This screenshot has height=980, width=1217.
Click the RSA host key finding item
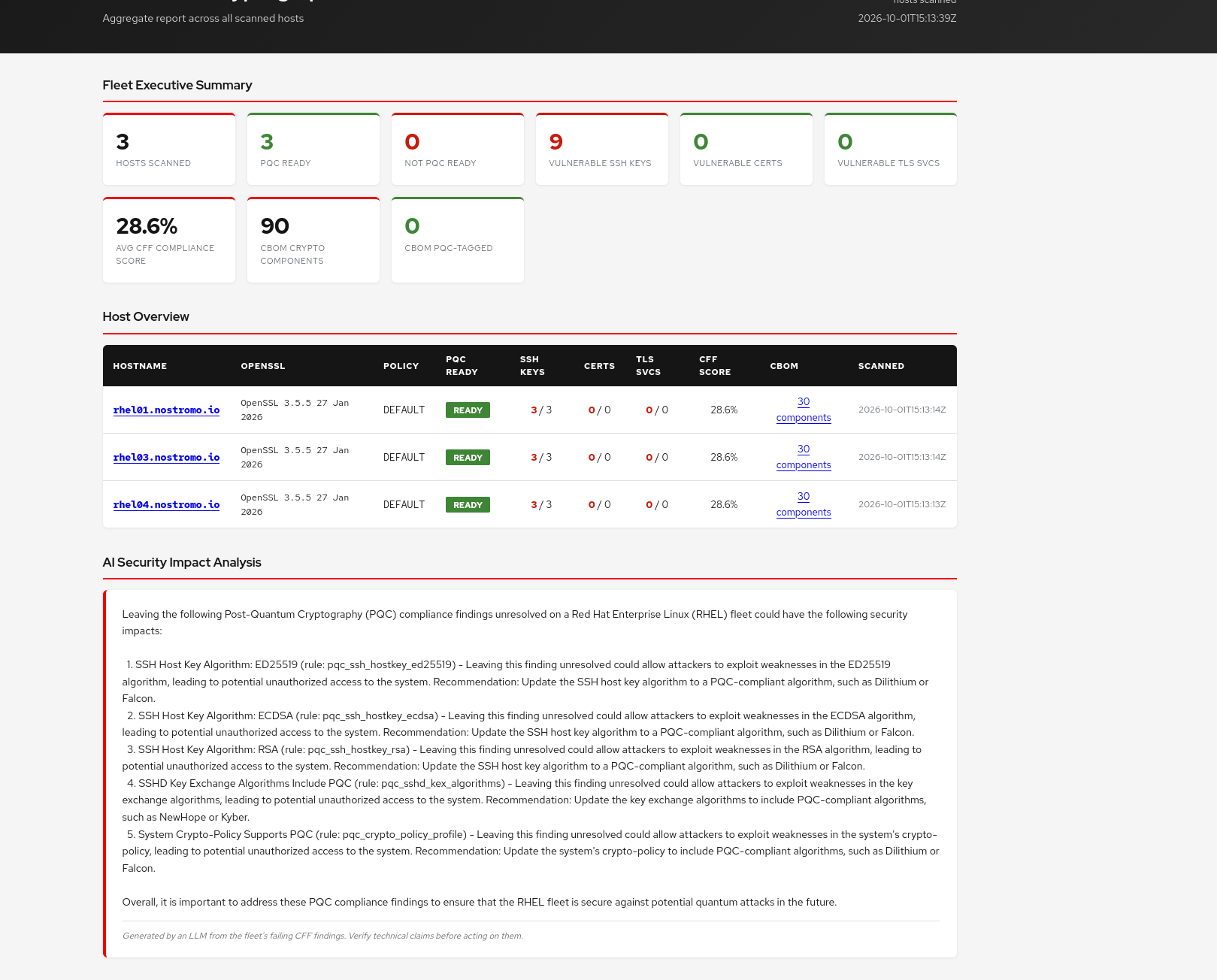point(522,758)
